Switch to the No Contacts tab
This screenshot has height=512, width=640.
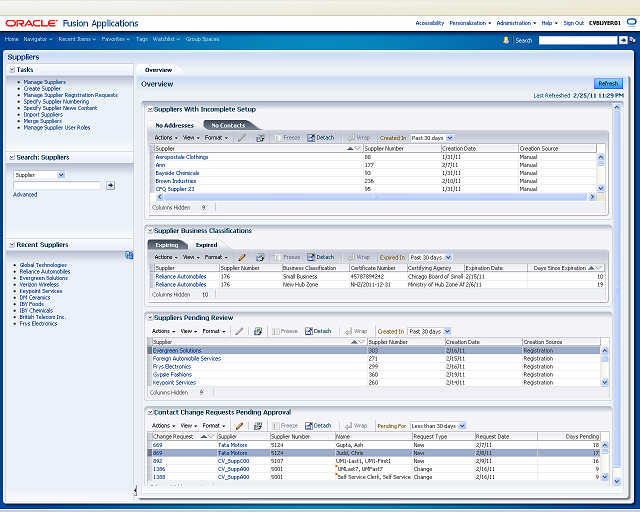(229, 125)
